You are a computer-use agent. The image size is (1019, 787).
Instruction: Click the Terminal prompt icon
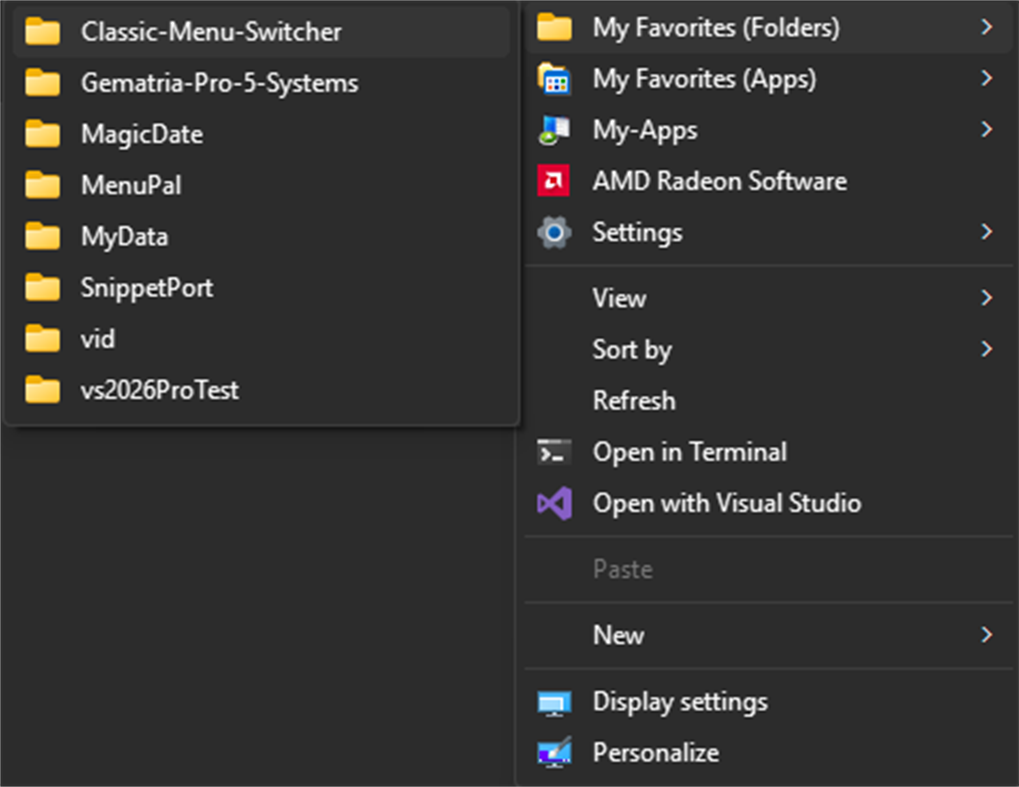(554, 452)
